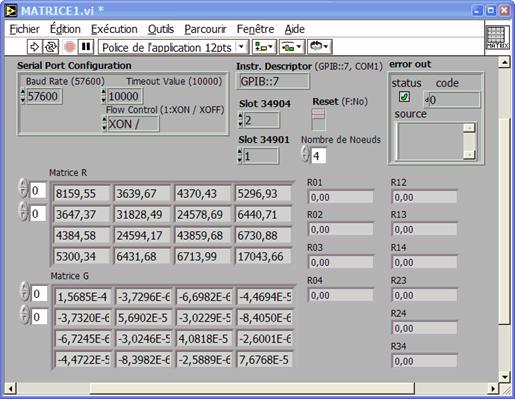This screenshot has height=399, width=515.
Task: Click the R01 value field
Action: click(341, 197)
